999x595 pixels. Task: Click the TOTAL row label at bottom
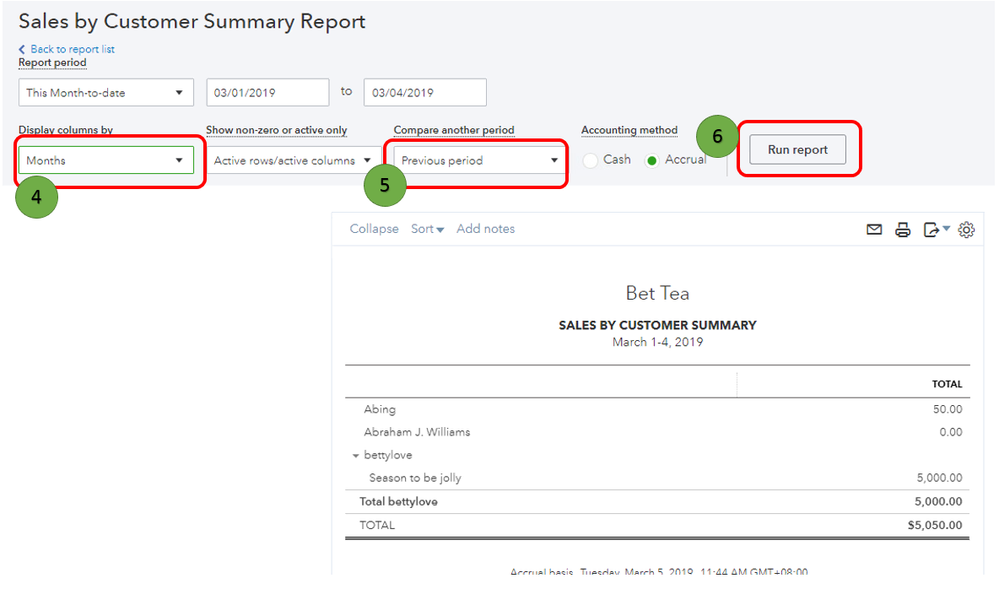click(377, 525)
